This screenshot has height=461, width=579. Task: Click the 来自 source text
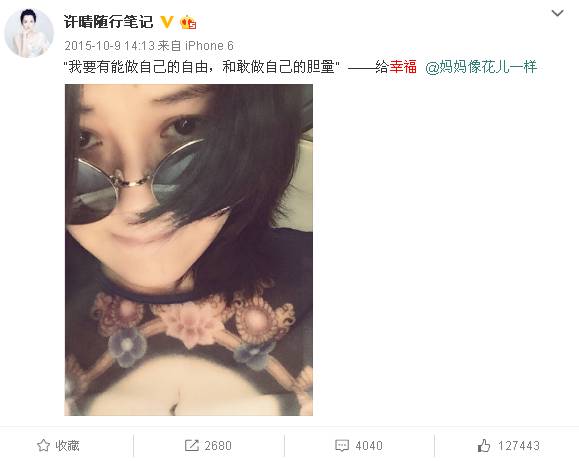(x=169, y=46)
